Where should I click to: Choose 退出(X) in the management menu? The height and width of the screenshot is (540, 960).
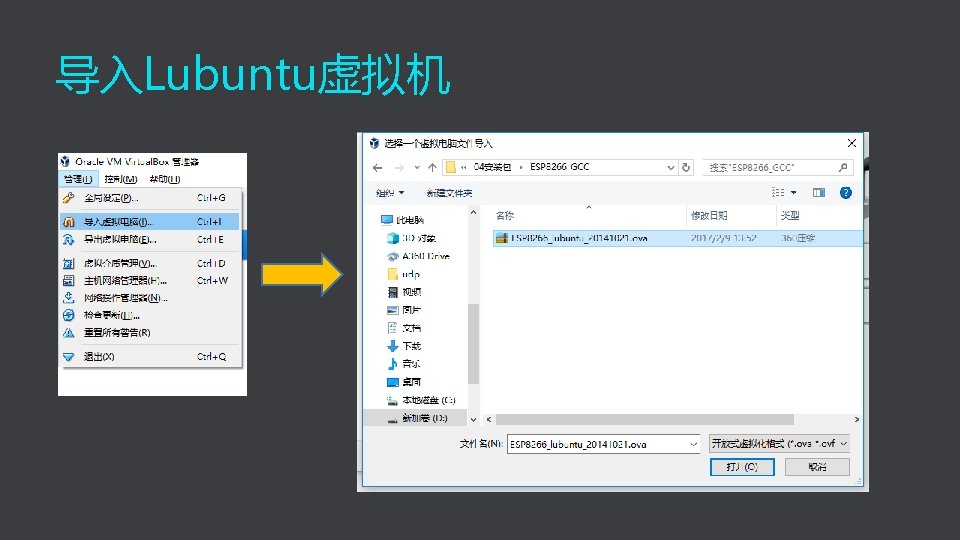pyautogui.click(x=150, y=356)
